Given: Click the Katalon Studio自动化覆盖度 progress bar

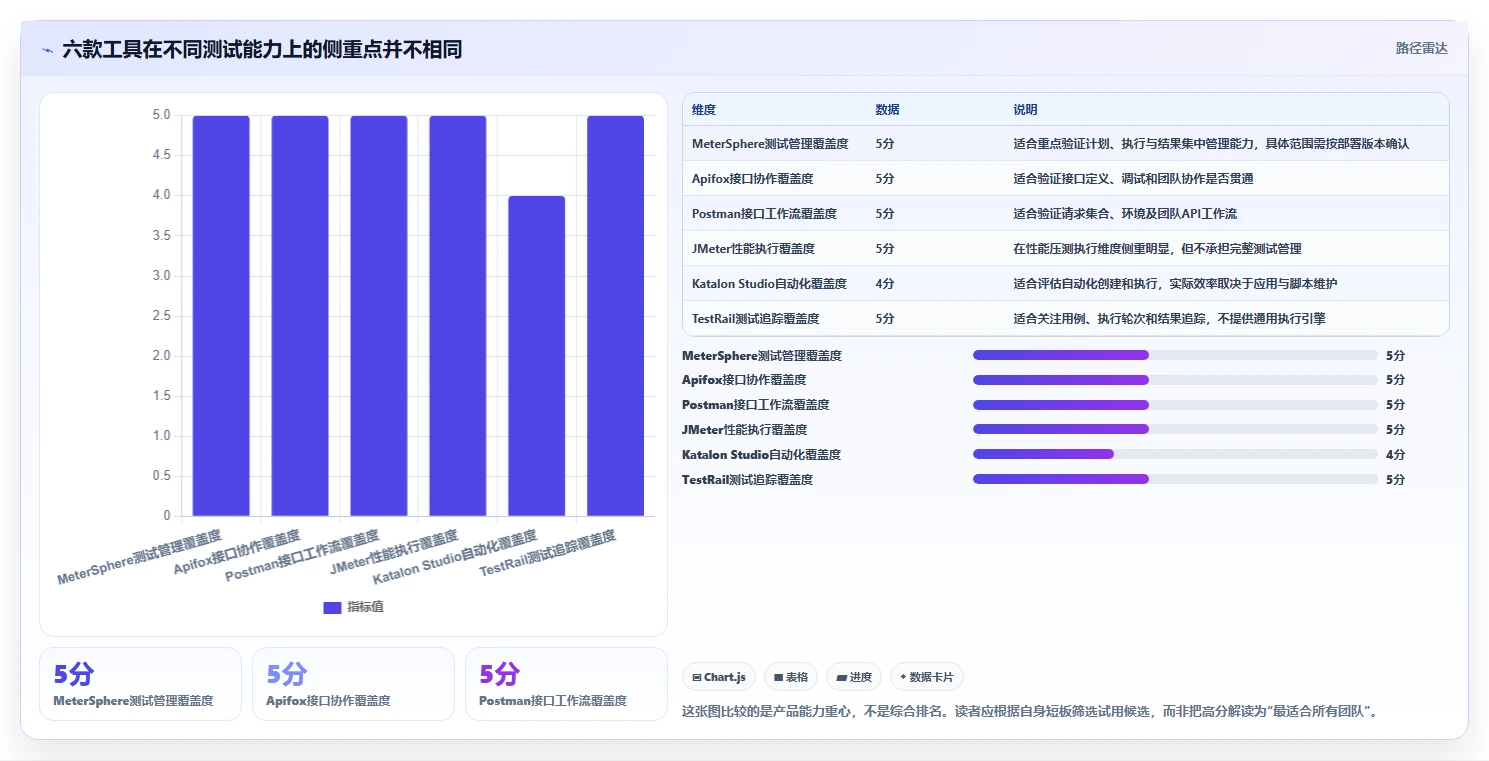Looking at the screenshot, I should pyautogui.click(x=1175, y=454).
